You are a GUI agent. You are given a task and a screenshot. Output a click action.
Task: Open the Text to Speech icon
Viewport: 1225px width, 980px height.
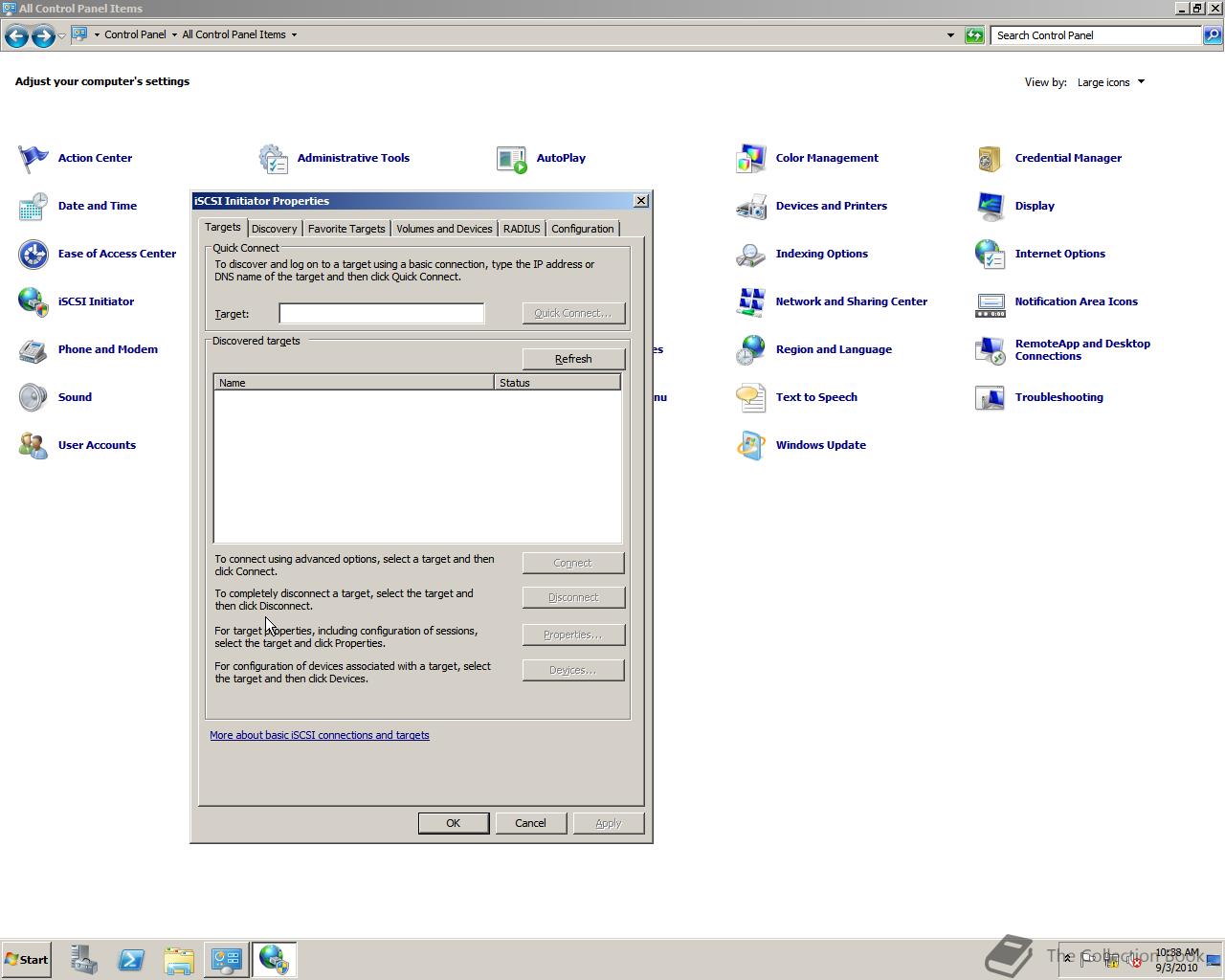(751, 397)
